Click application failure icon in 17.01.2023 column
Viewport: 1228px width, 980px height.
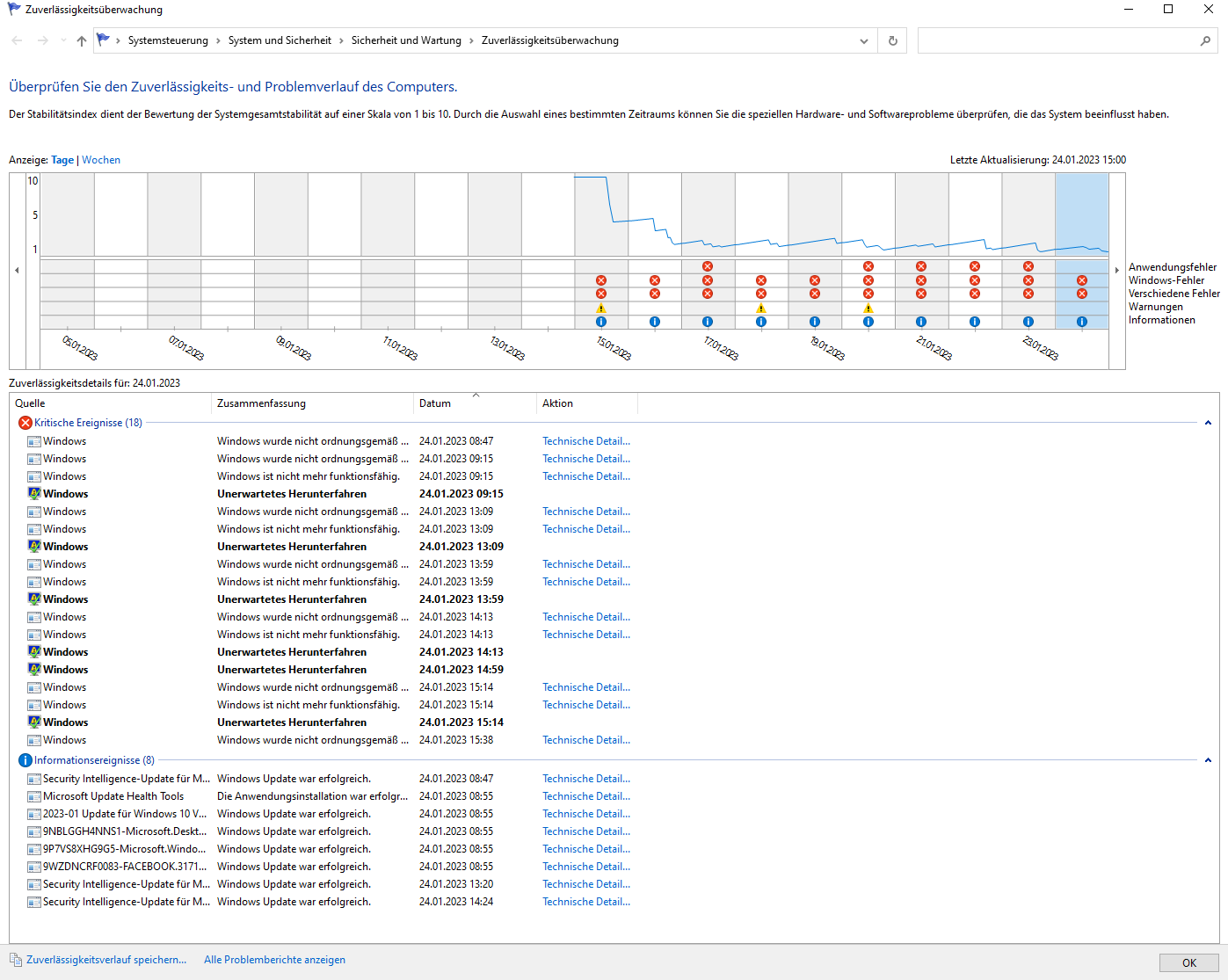(708, 266)
